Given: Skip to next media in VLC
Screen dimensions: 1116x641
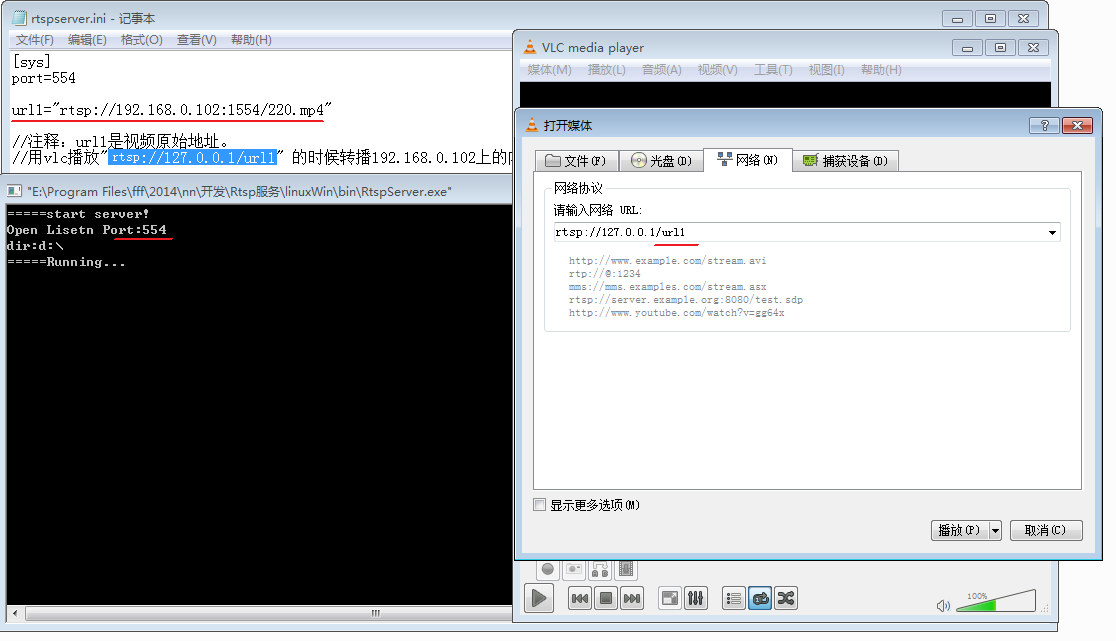Looking at the screenshot, I should [x=631, y=598].
